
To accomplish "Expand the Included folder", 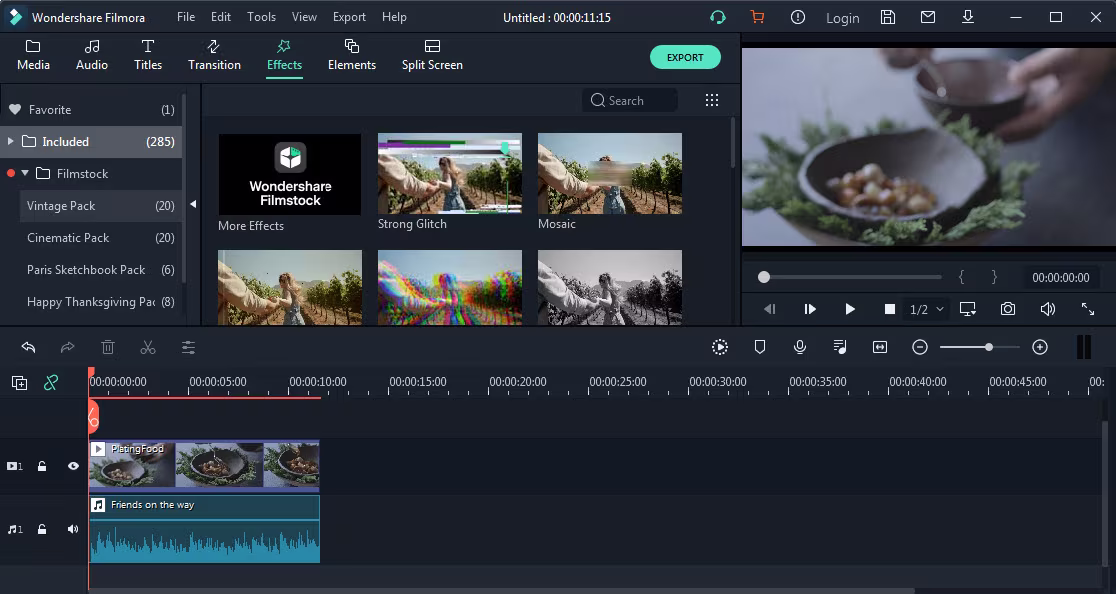I will pos(10,142).
